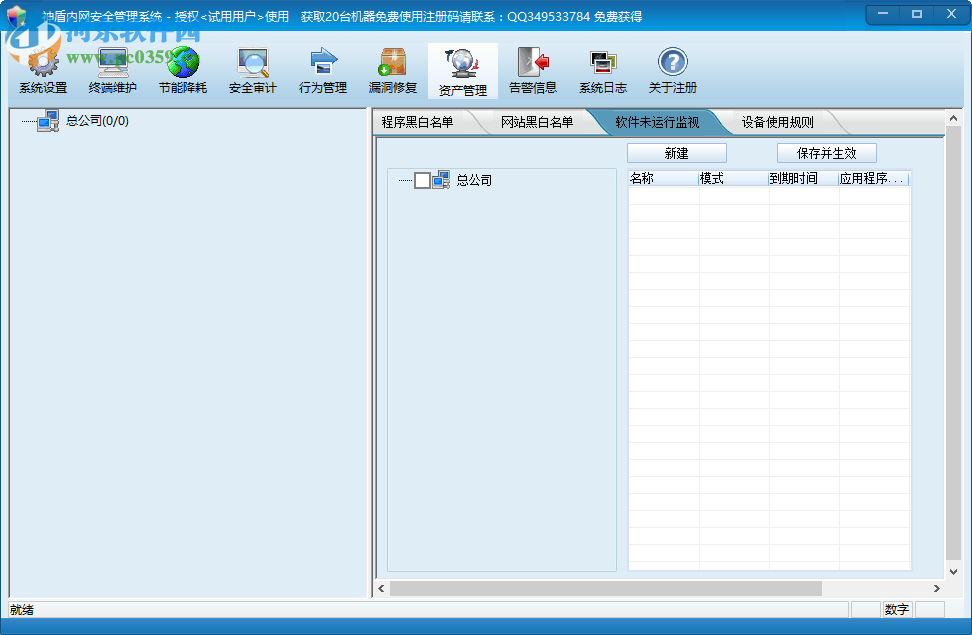Switch to 设备使用规则 tab
The height and width of the screenshot is (635, 972).
[x=777, y=122]
